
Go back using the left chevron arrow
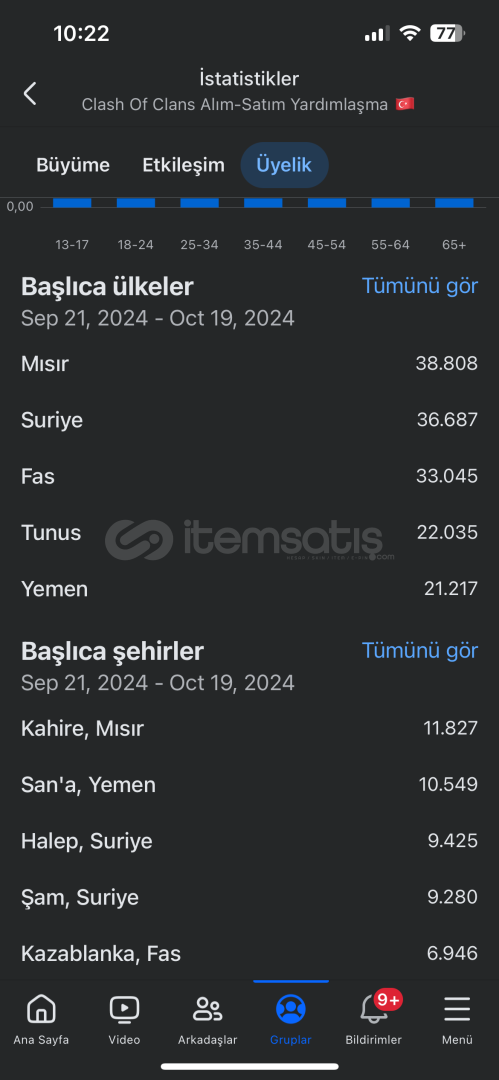pos(30,93)
